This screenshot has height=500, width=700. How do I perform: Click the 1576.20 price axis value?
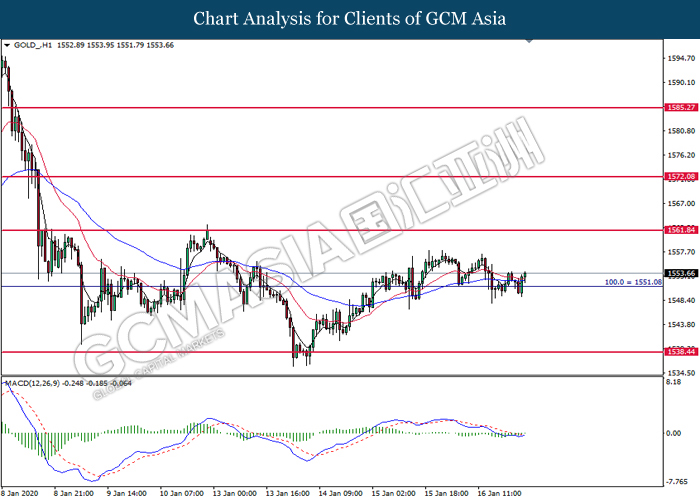(x=681, y=155)
